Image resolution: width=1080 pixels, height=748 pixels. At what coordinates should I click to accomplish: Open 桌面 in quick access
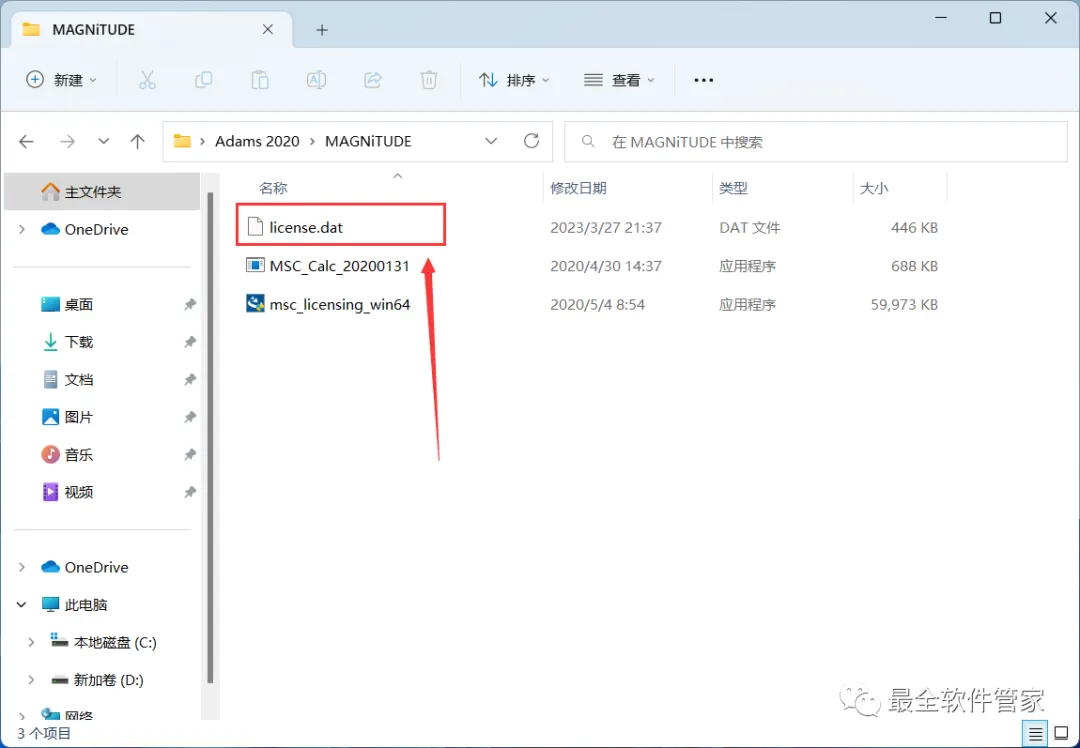coord(78,304)
